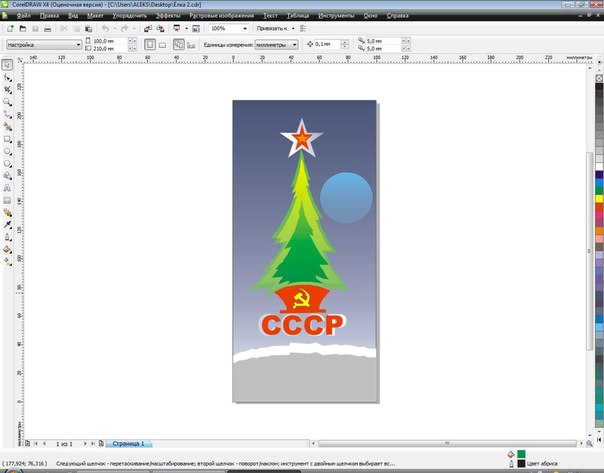Open the Файл menu
This screenshot has height=473, width=604.
point(24,16)
